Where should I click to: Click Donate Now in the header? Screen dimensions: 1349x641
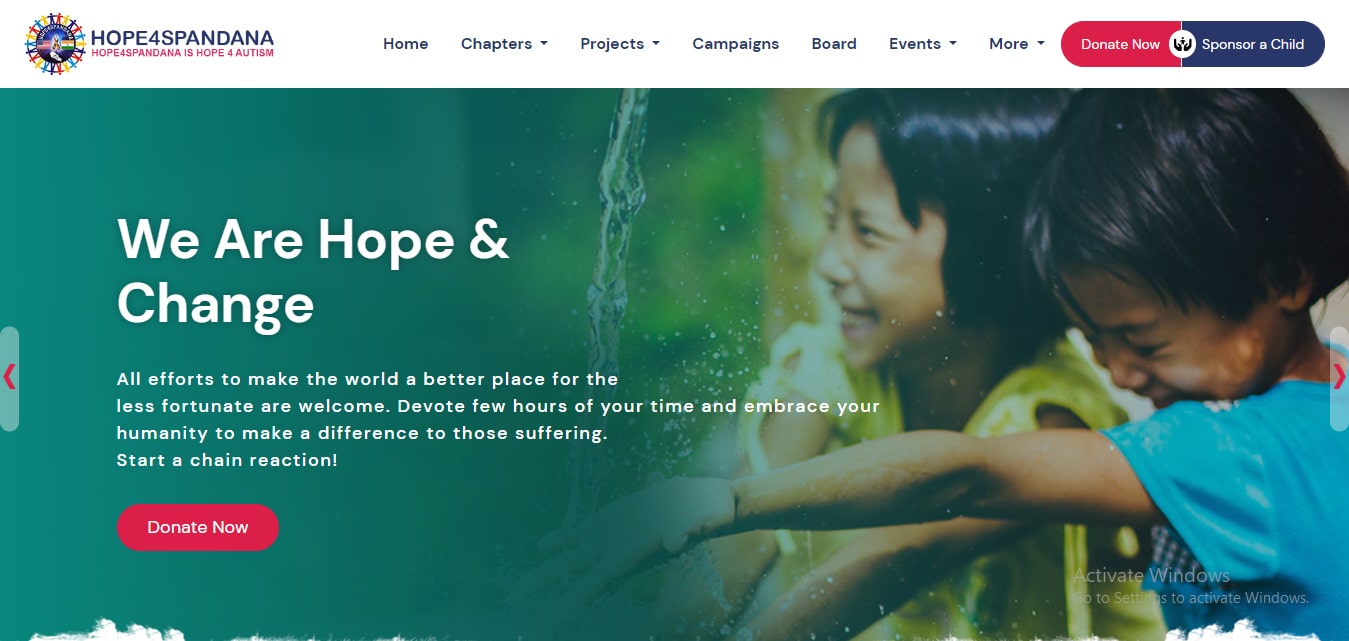pyautogui.click(x=1118, y=44)
